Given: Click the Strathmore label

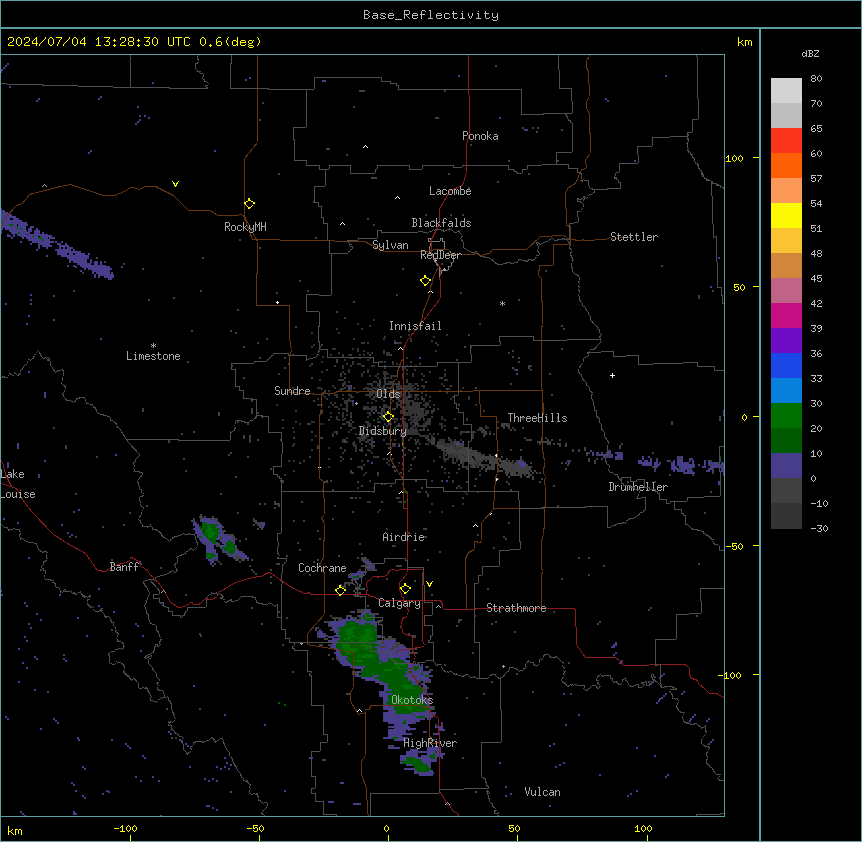Looking at the screenshot, I should (x=516, y=608).
